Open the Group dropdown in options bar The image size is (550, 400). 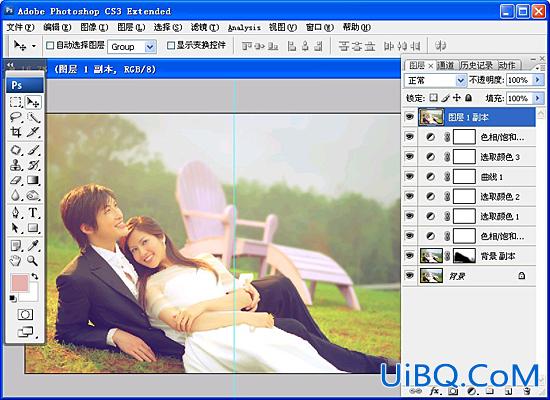[132, 47]
